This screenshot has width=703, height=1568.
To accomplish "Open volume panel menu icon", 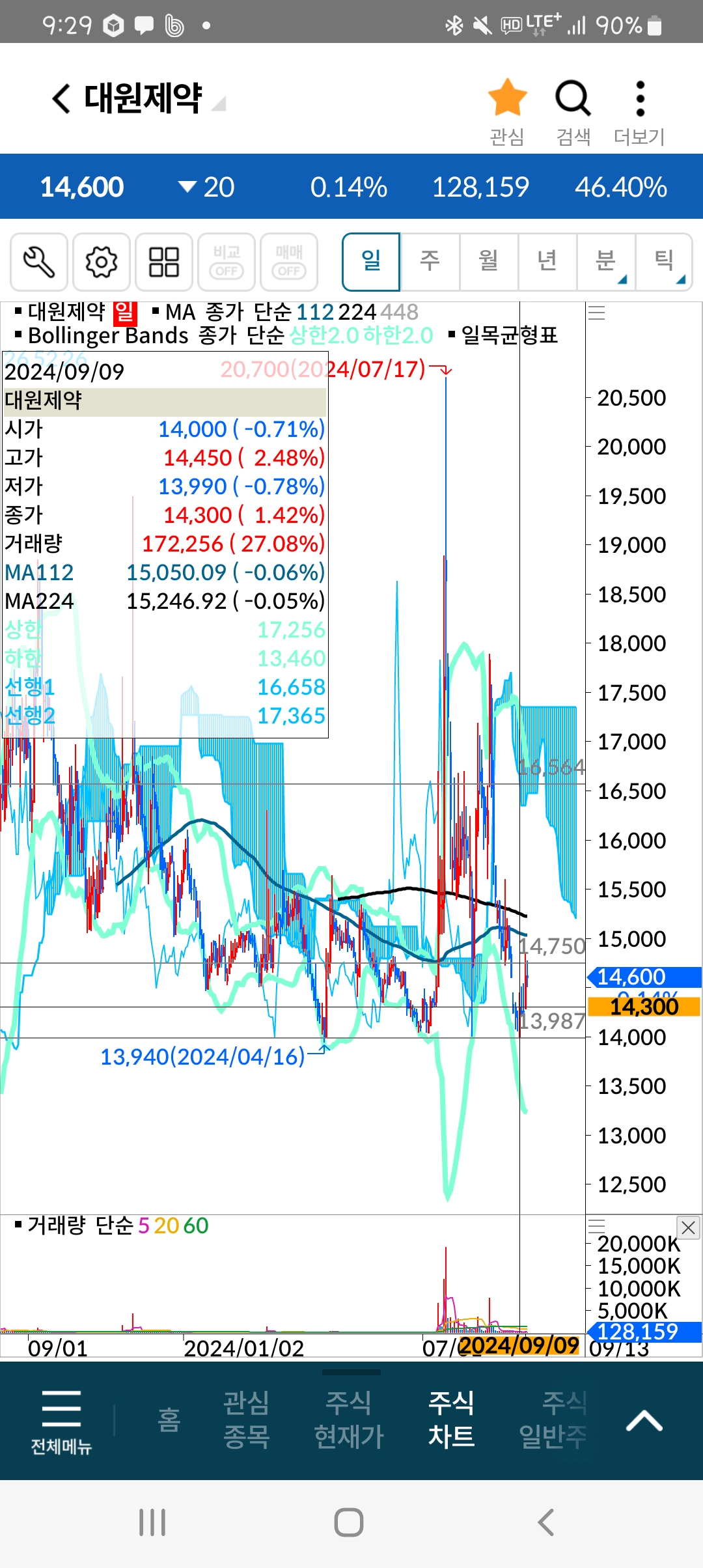I will click(x=596, y=1227).
